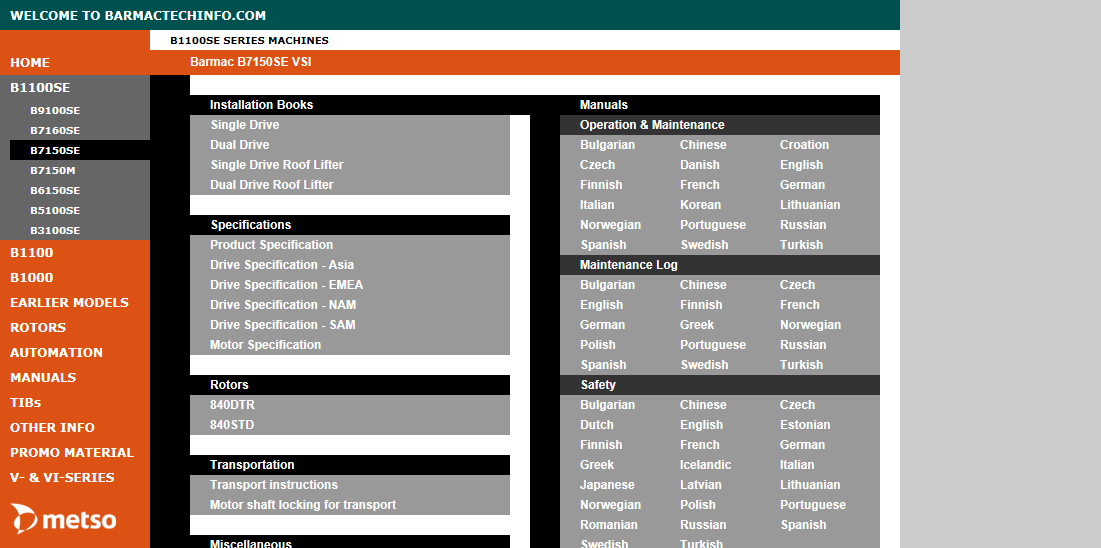Select the B7150SE model in the sidebar
The image size is (1101, 548).
click(x=55, y=150)
